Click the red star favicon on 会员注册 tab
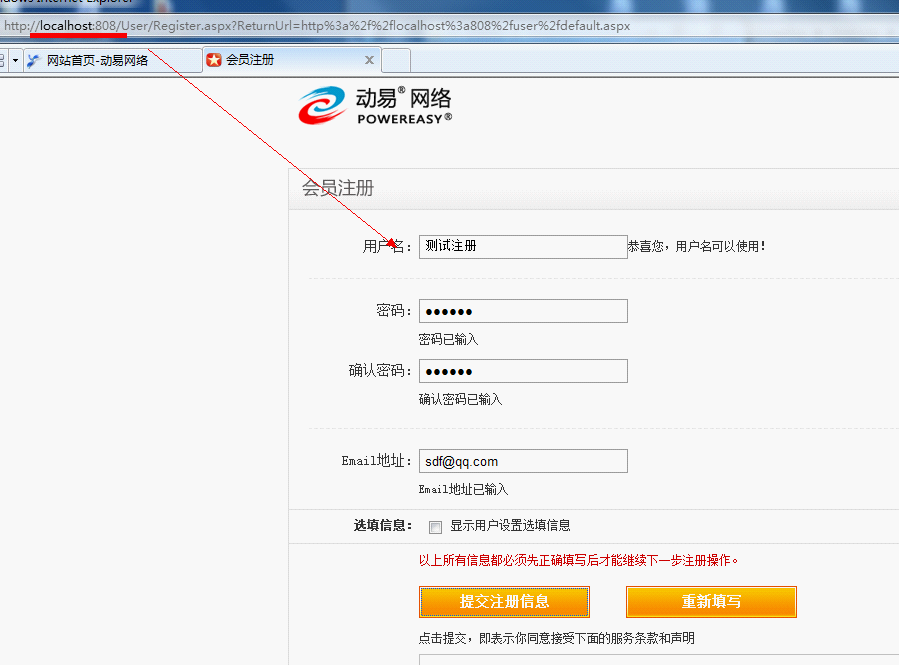 pyautogui.click(x=214, y=60)
